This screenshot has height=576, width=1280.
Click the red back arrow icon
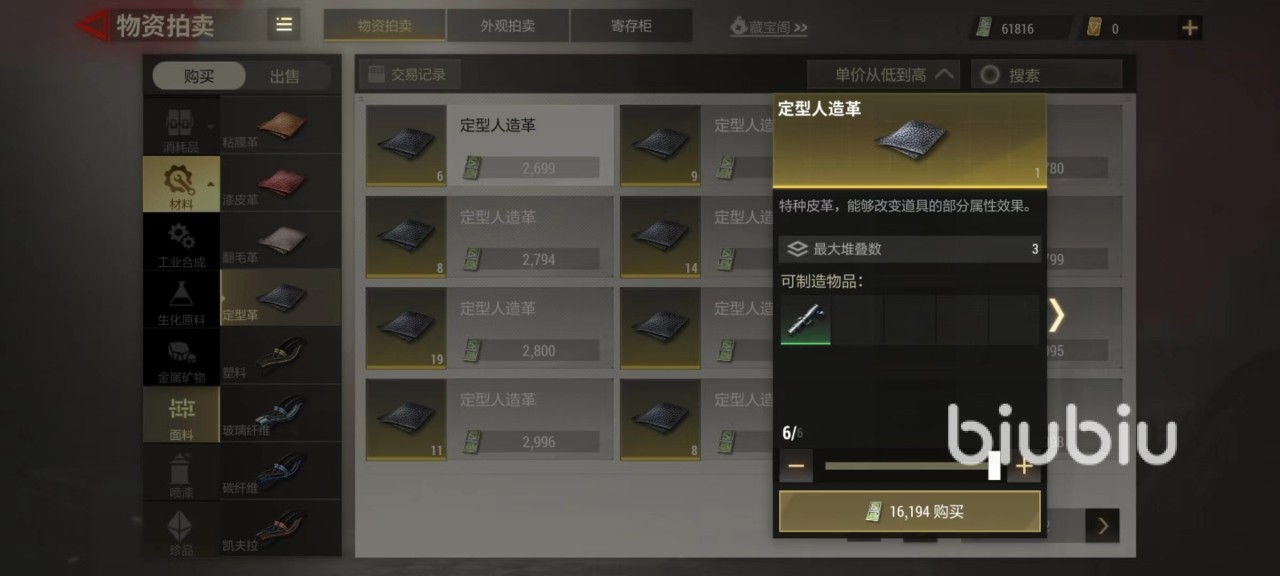tap(94, 25)
